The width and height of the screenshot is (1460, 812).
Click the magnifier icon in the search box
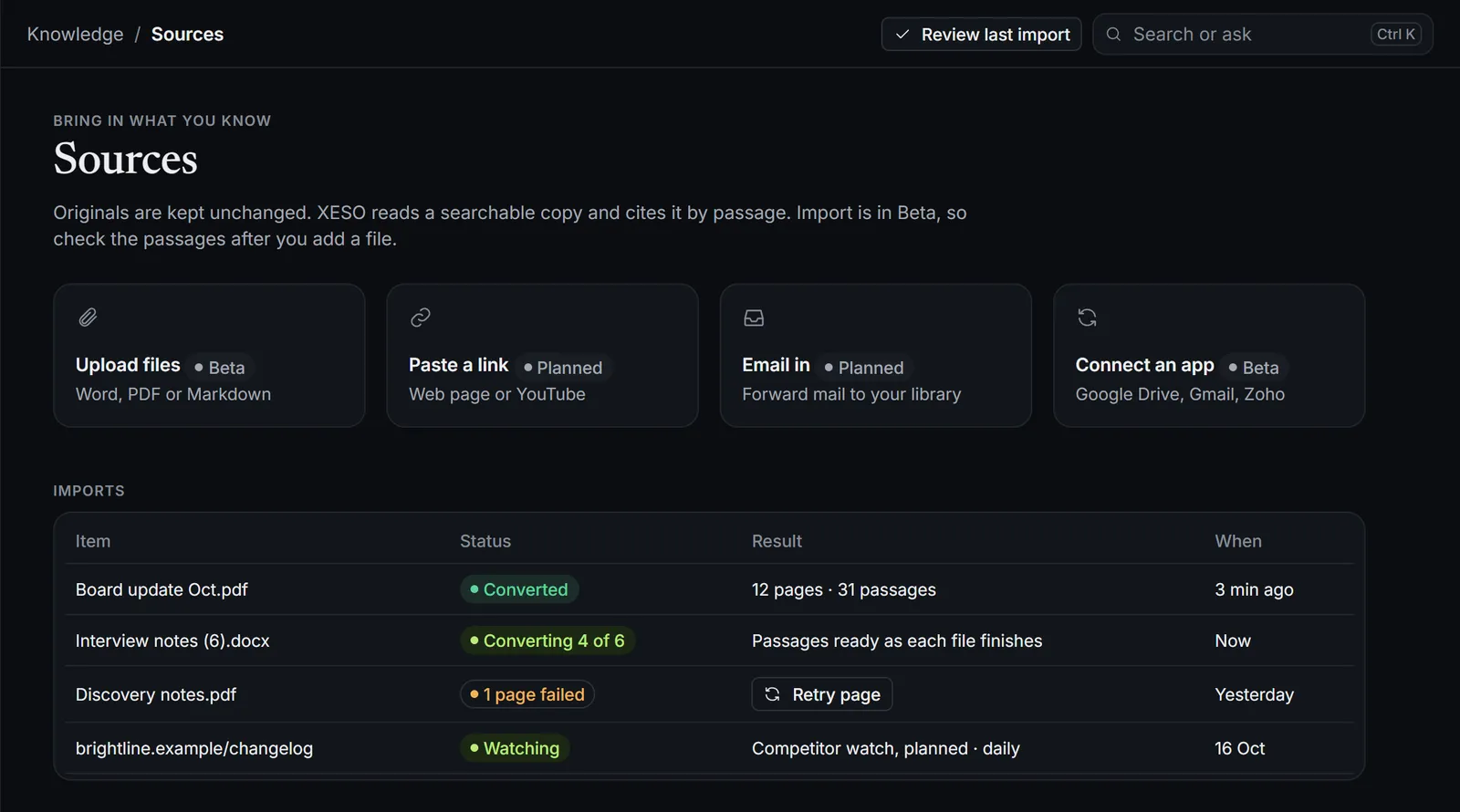pos(1113,35)
